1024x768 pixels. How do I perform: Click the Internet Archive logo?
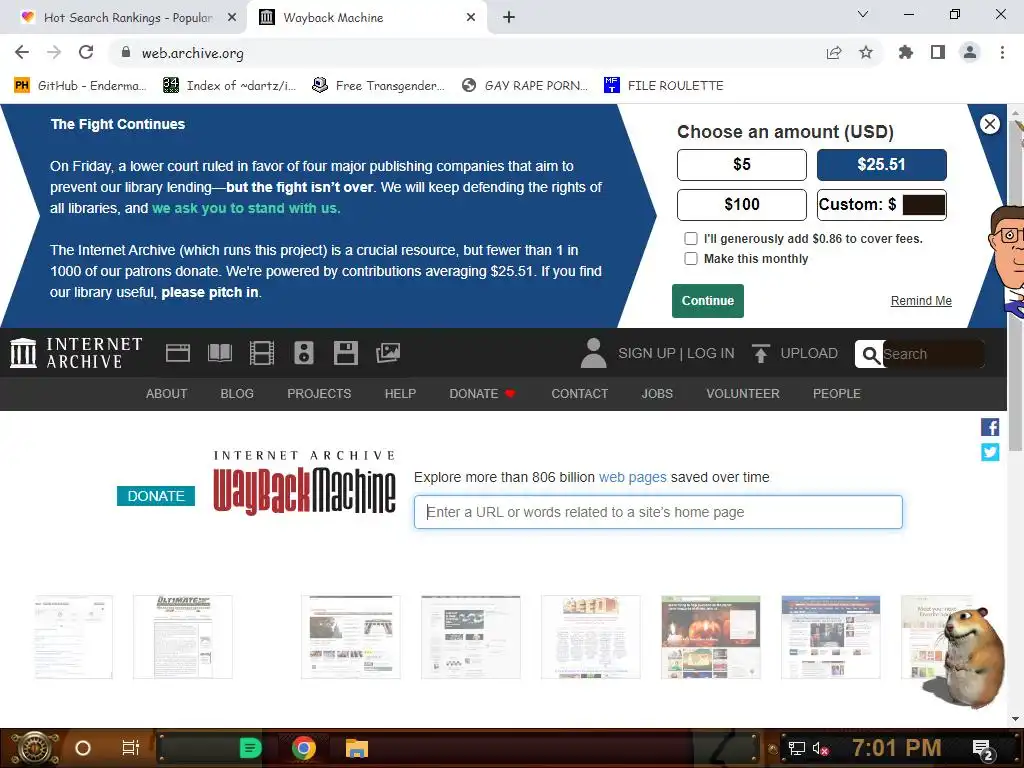click(76, 353)
